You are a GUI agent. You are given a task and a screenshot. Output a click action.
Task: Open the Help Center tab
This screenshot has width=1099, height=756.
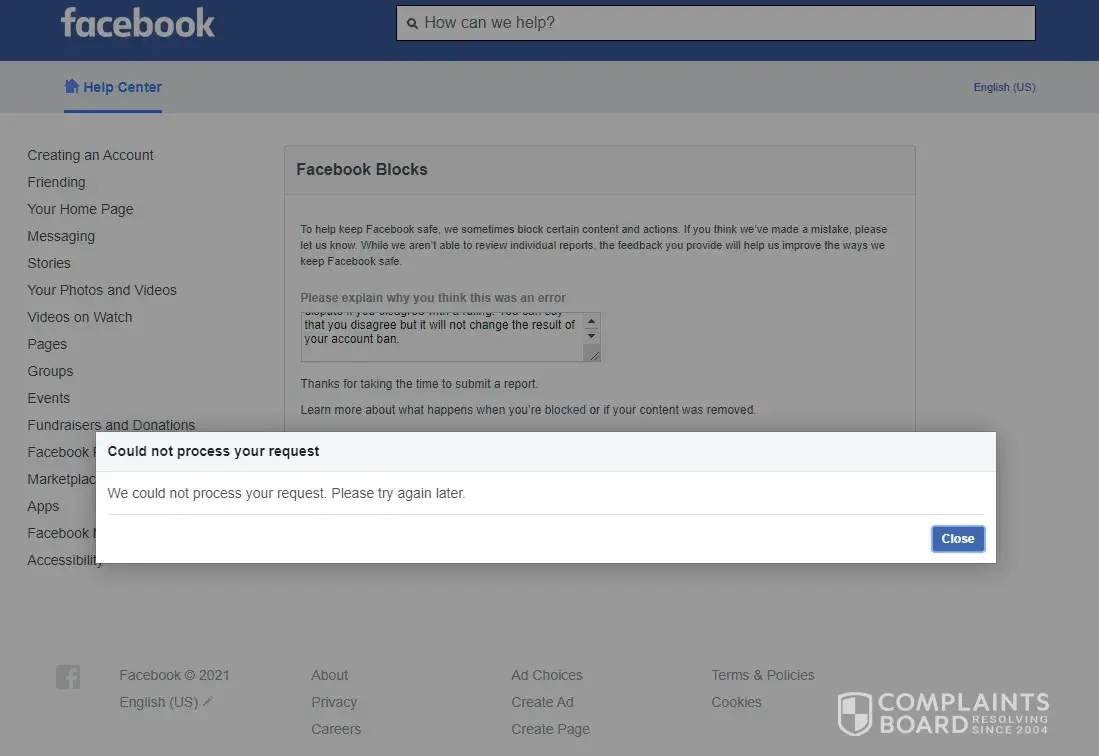click(113, 87)
